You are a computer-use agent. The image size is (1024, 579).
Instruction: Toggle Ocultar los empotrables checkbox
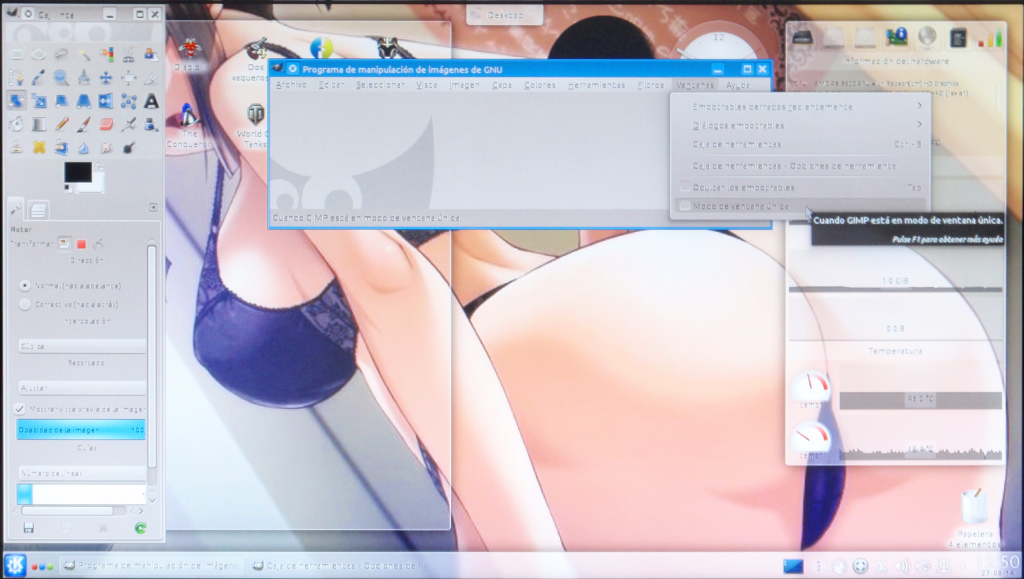point(685,187)
